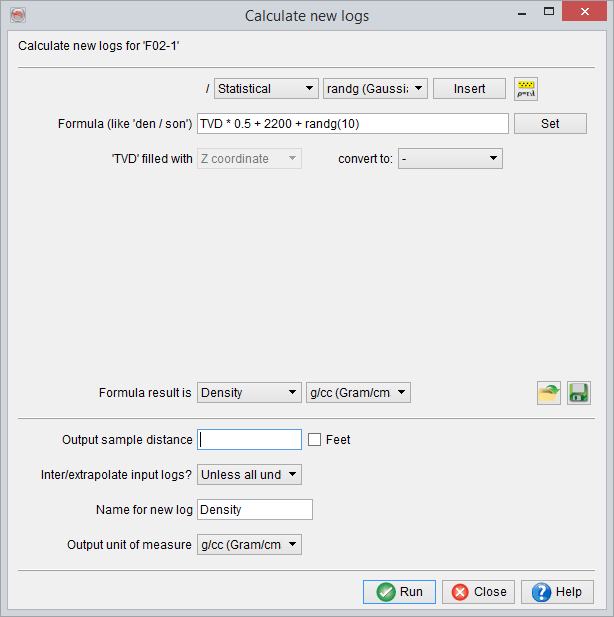The width and height of the screenshot is (614, 617).
Task: Run the log calculation
Action: [x=399, y=592]
